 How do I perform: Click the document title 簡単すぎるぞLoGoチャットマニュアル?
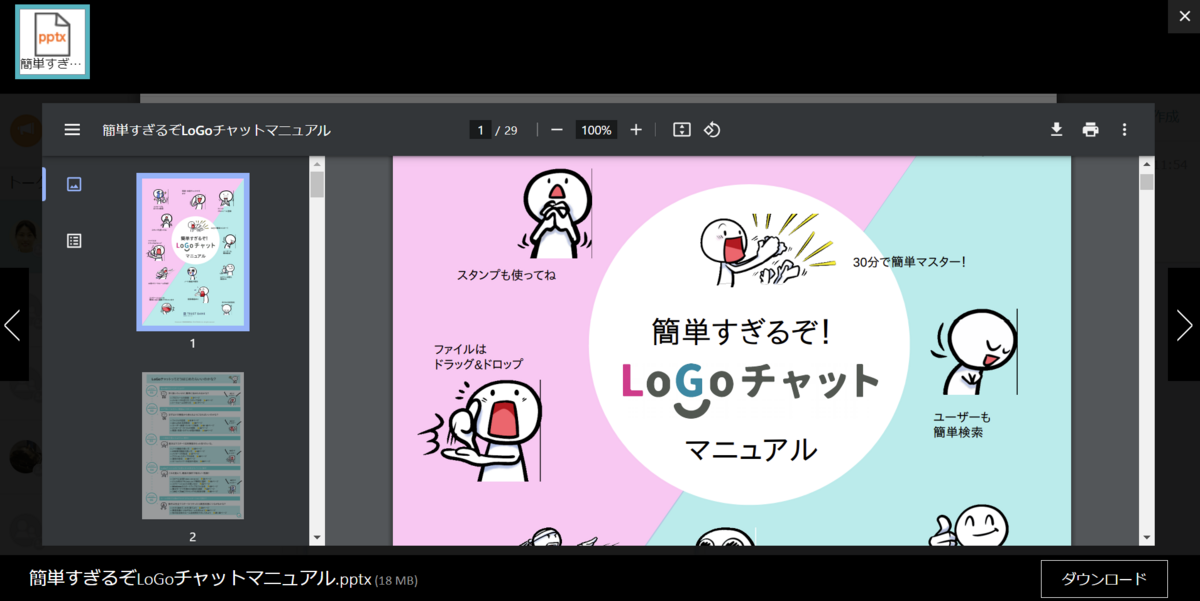click(x=216, y=130)
